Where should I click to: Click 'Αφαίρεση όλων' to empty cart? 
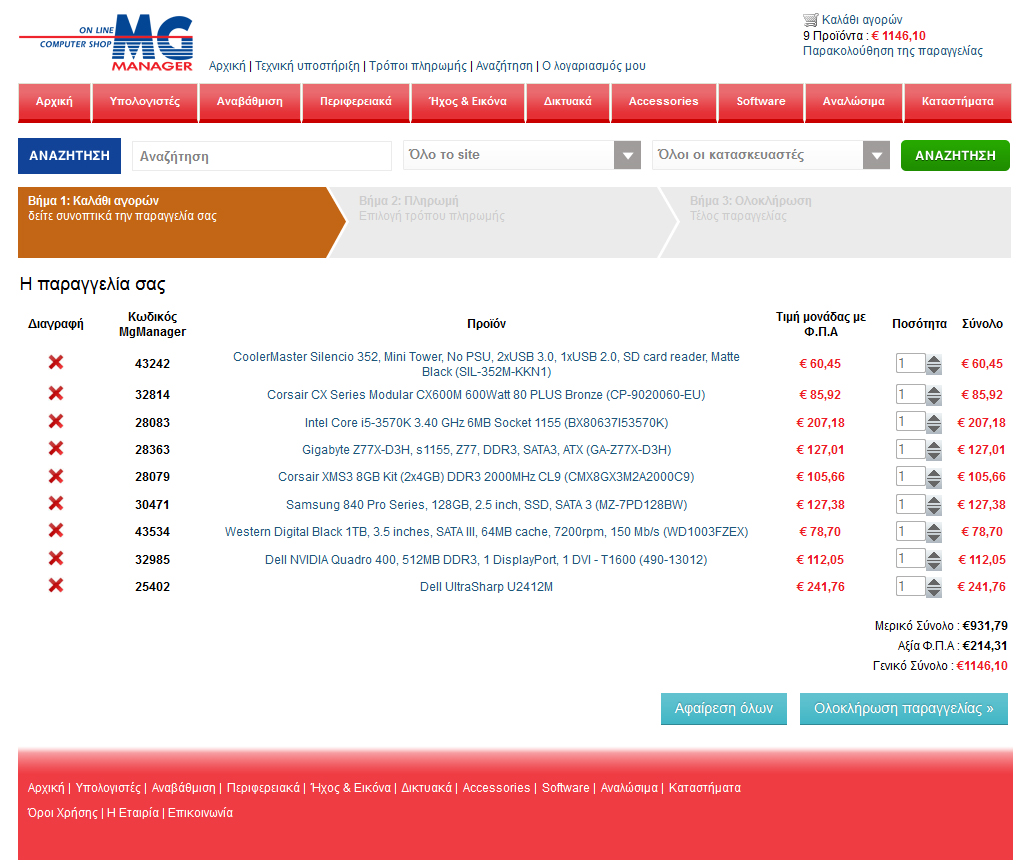click(724, 709)
